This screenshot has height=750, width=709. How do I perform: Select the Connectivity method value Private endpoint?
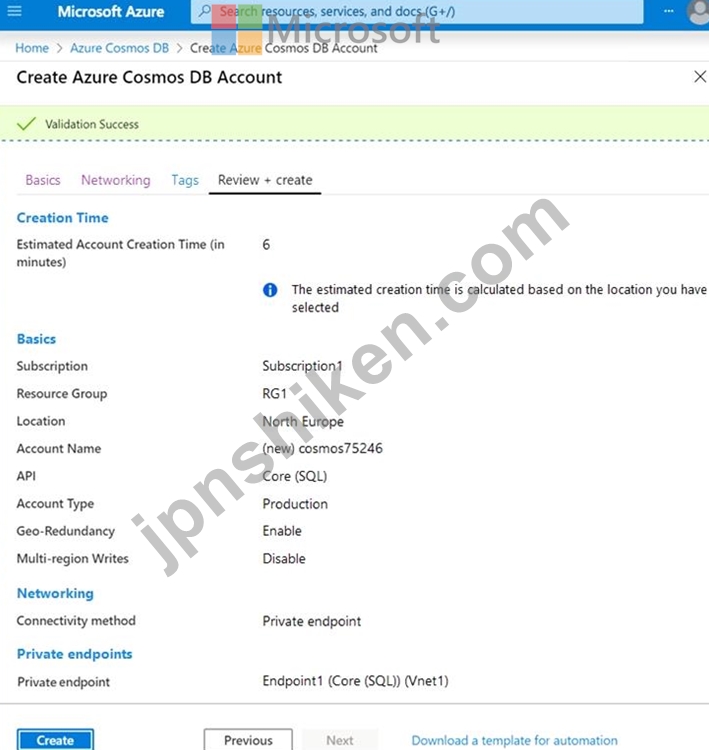click(311, 621)
